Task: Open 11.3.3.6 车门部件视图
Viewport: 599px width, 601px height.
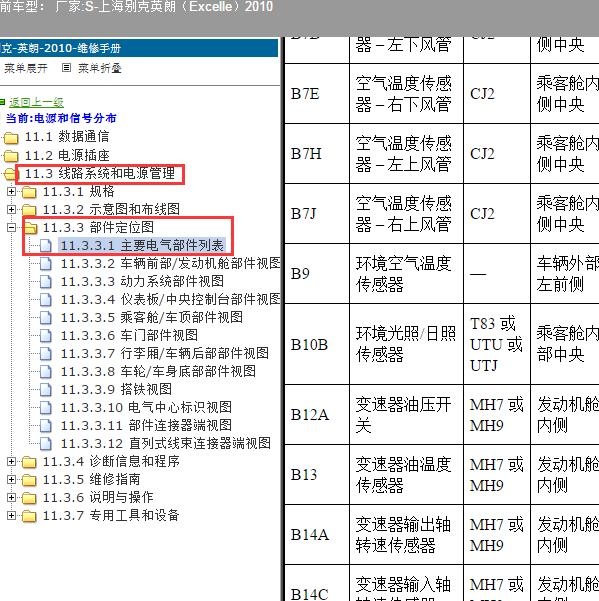Action: pos(129,335)
